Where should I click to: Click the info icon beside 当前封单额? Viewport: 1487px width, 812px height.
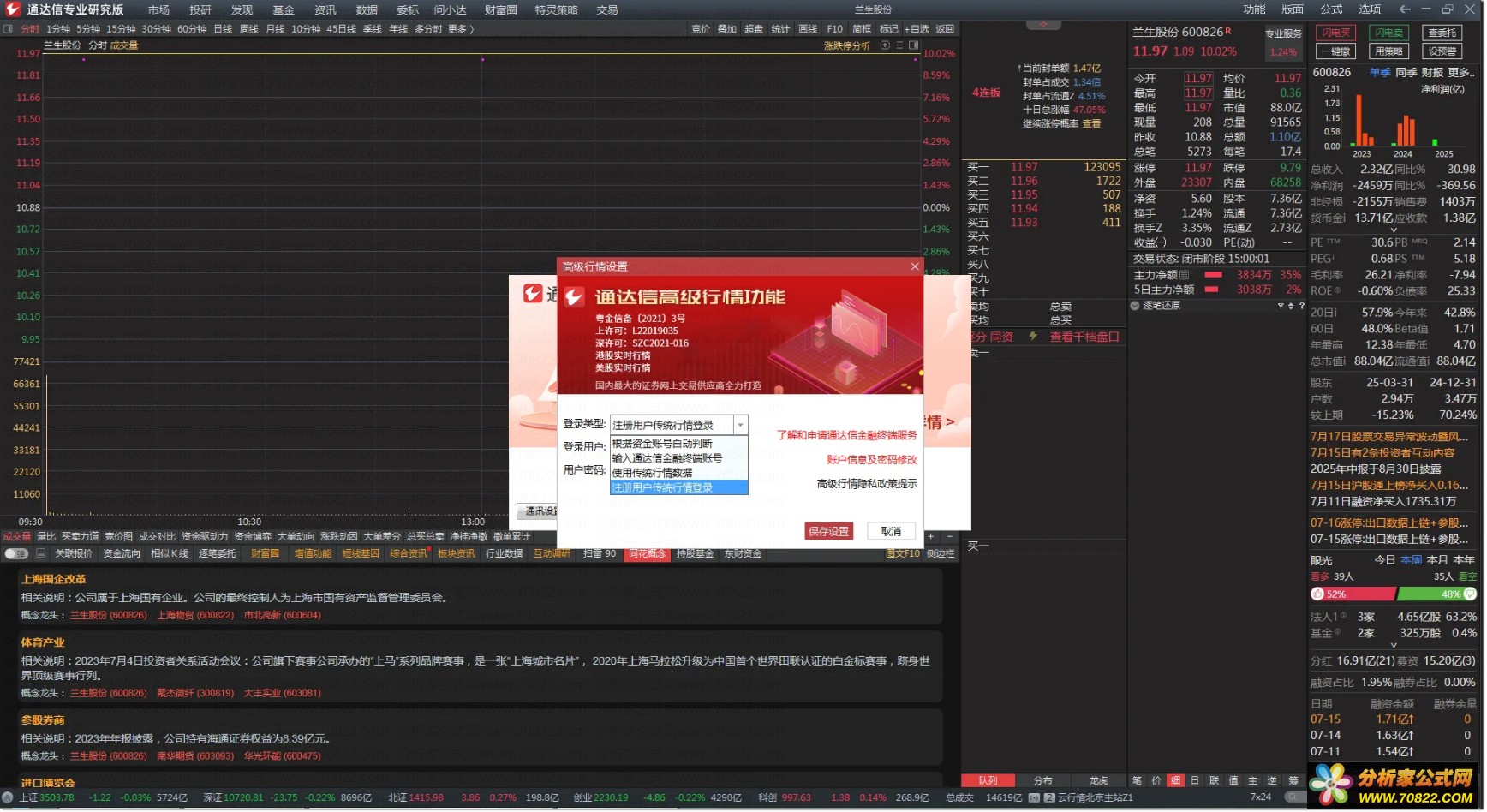point(1019,69)
